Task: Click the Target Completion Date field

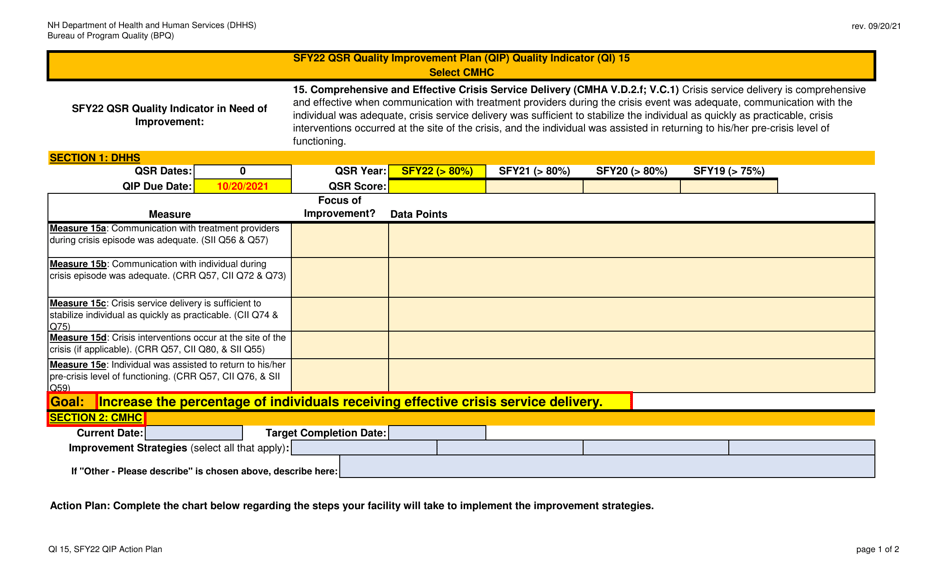Action: click(x=437, y=433)
